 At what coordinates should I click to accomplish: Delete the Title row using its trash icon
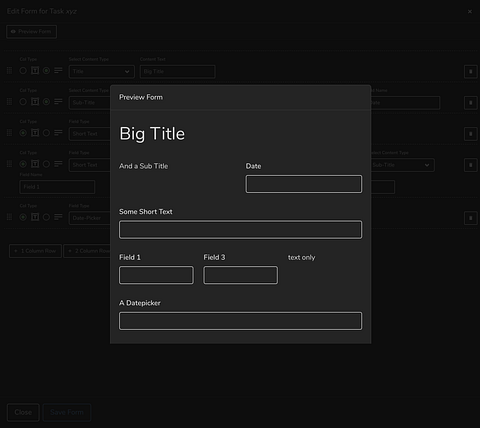471,72
